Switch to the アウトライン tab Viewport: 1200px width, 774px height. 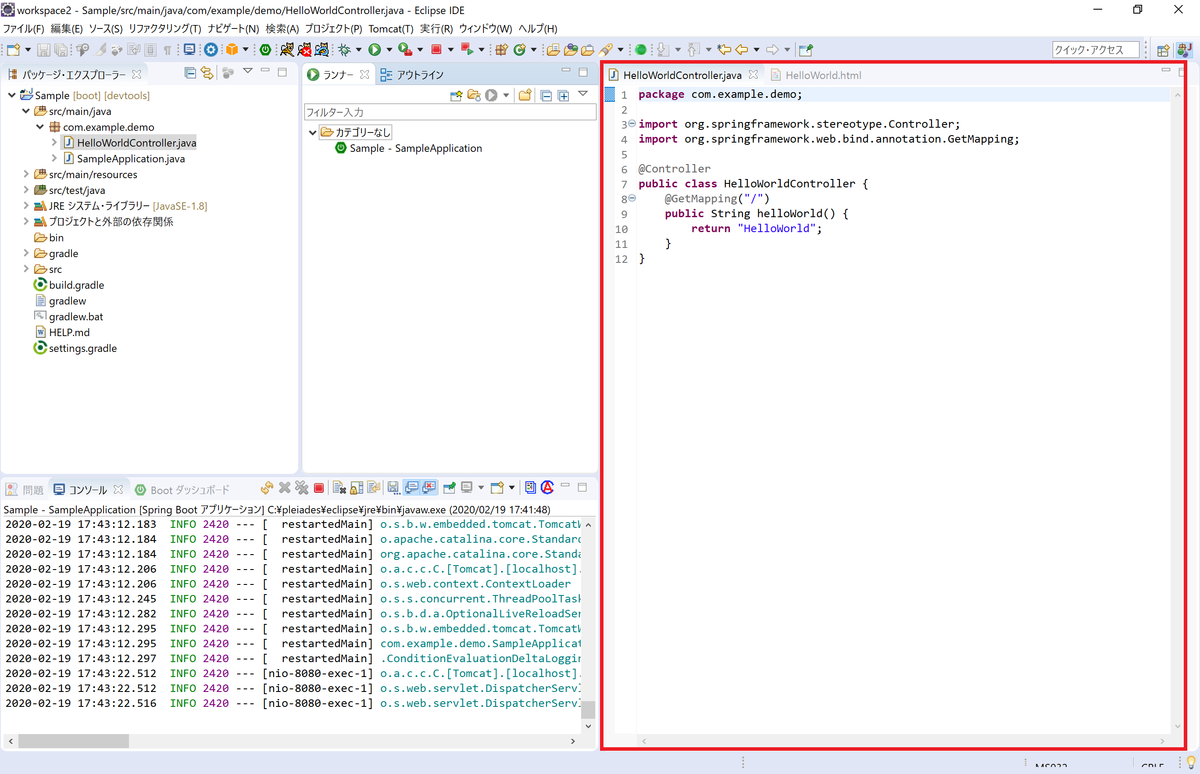tap(411, 74)
